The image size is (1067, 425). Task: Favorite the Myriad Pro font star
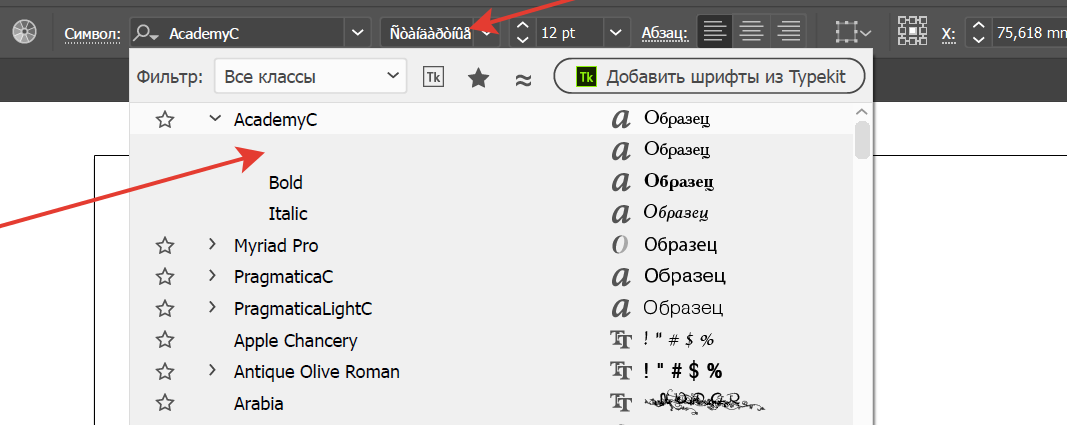(x=165, y=245)
